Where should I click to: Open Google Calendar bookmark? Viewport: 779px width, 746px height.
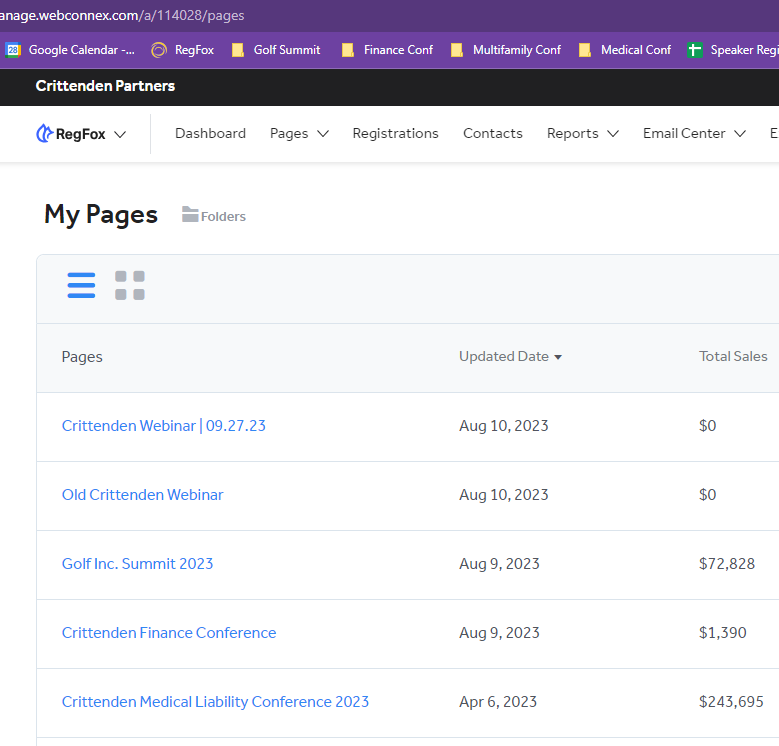point(70,50)
